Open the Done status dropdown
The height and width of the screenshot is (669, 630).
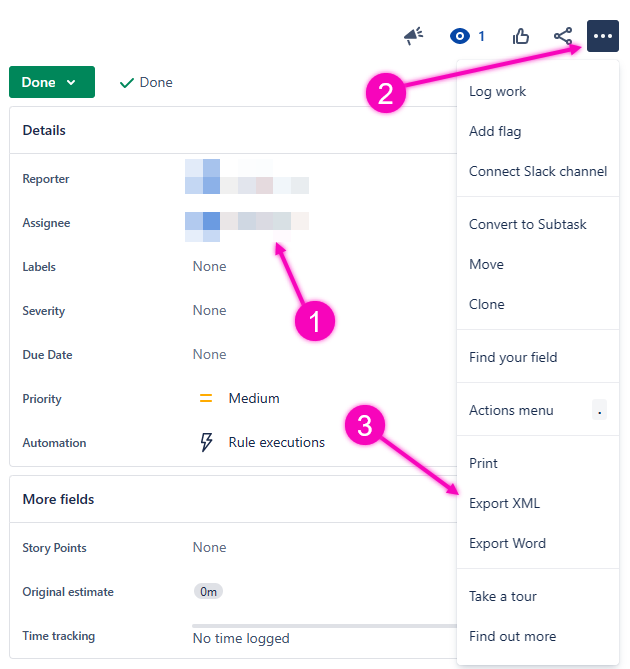(x=52, y=82)
